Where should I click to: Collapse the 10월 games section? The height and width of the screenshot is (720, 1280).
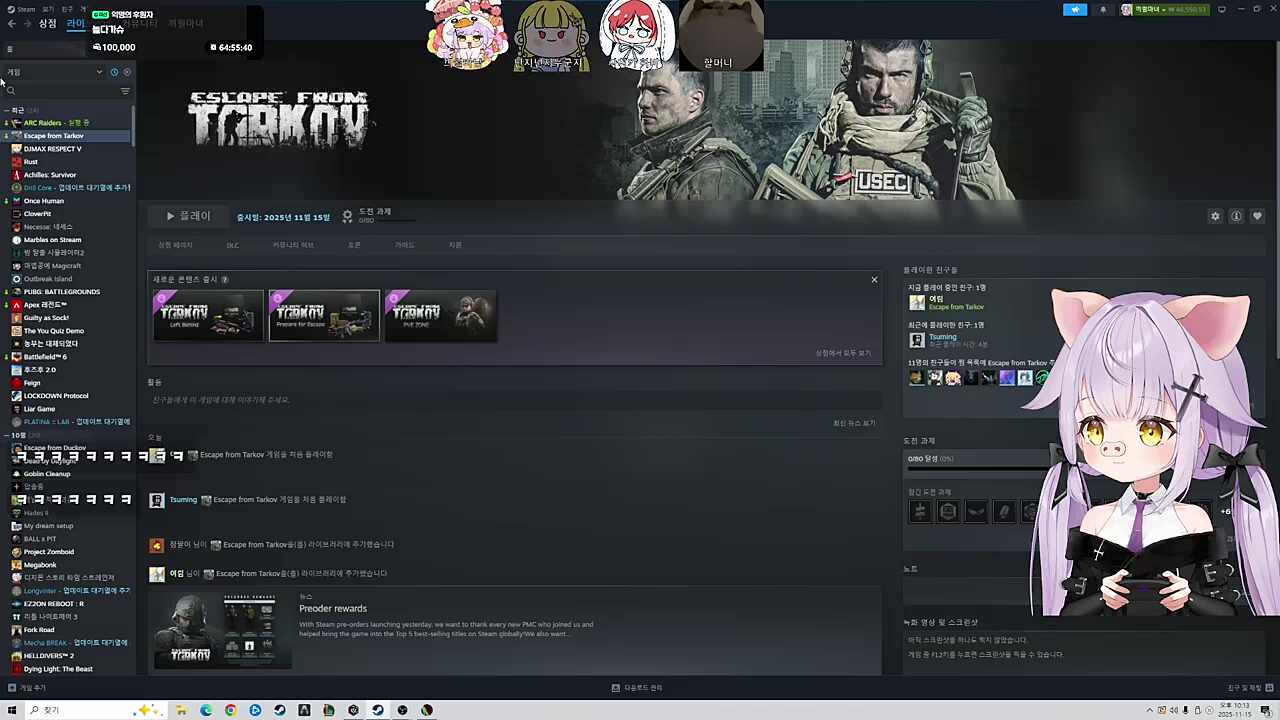(7, 435)
